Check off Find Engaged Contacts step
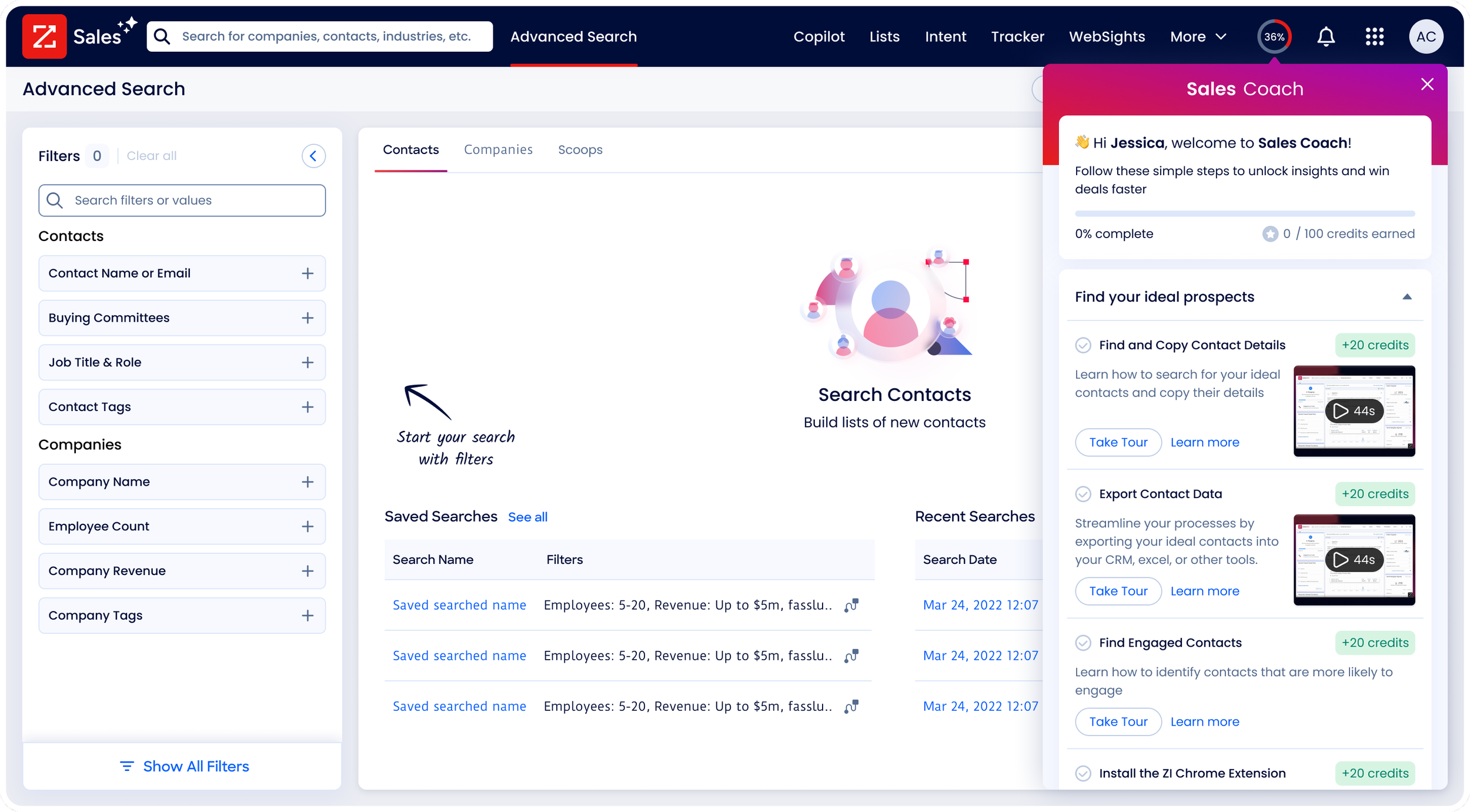1470x812 pixels. 1083,643
